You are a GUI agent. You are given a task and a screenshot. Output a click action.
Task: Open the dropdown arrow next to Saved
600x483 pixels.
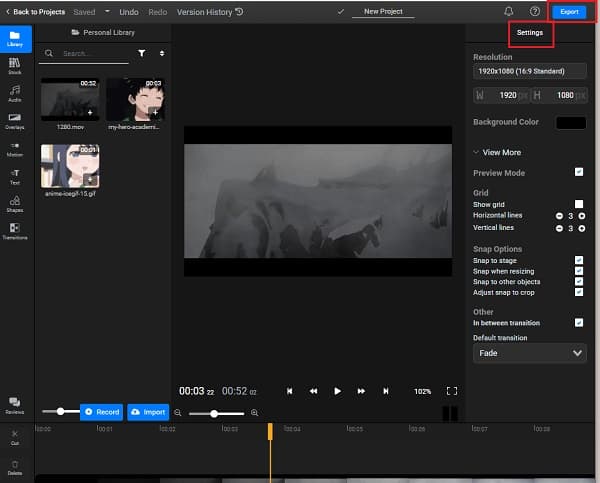pyautogui.click(x=108, y=11)
